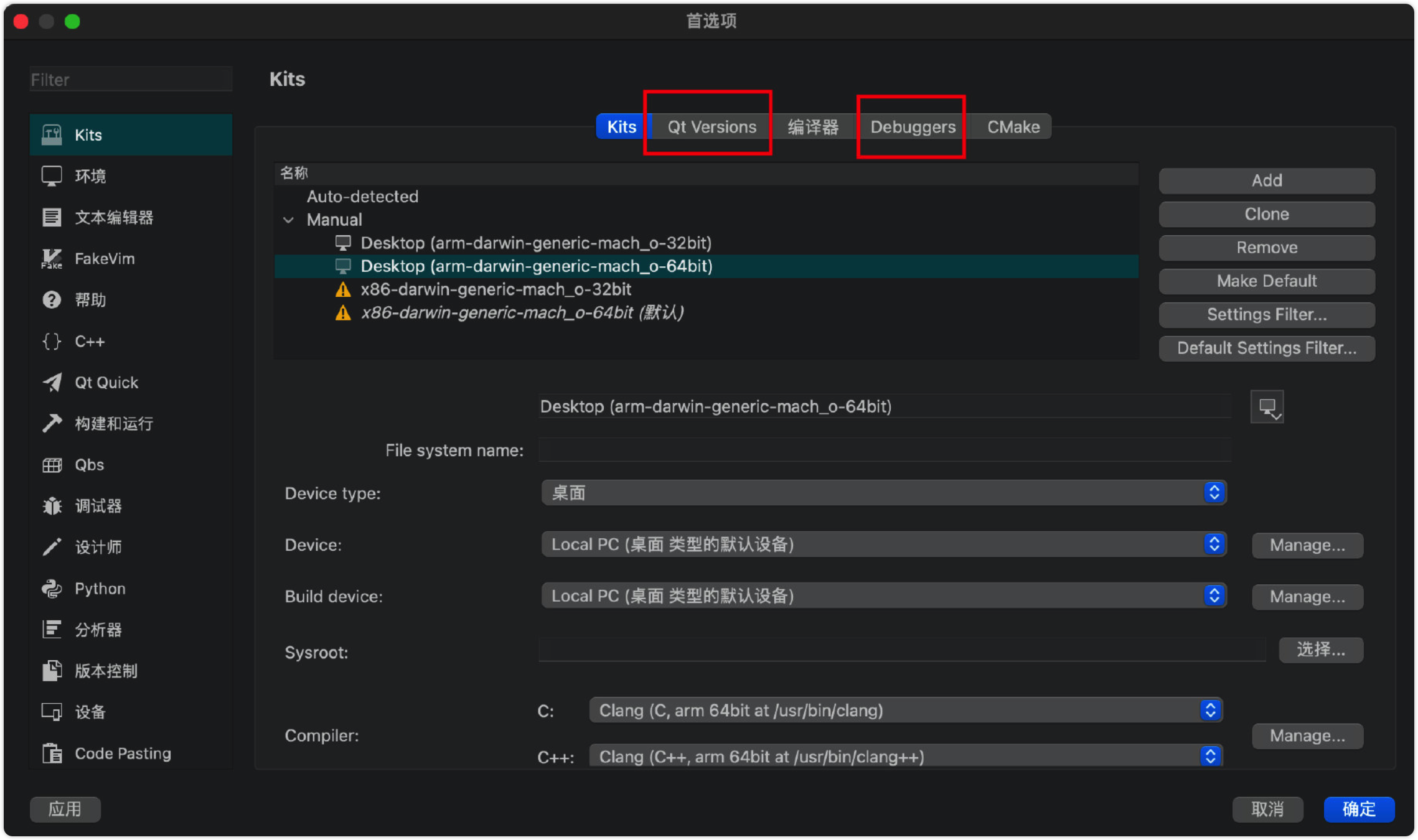
Task: Open 版本控制 version control category
Action: 106,671
